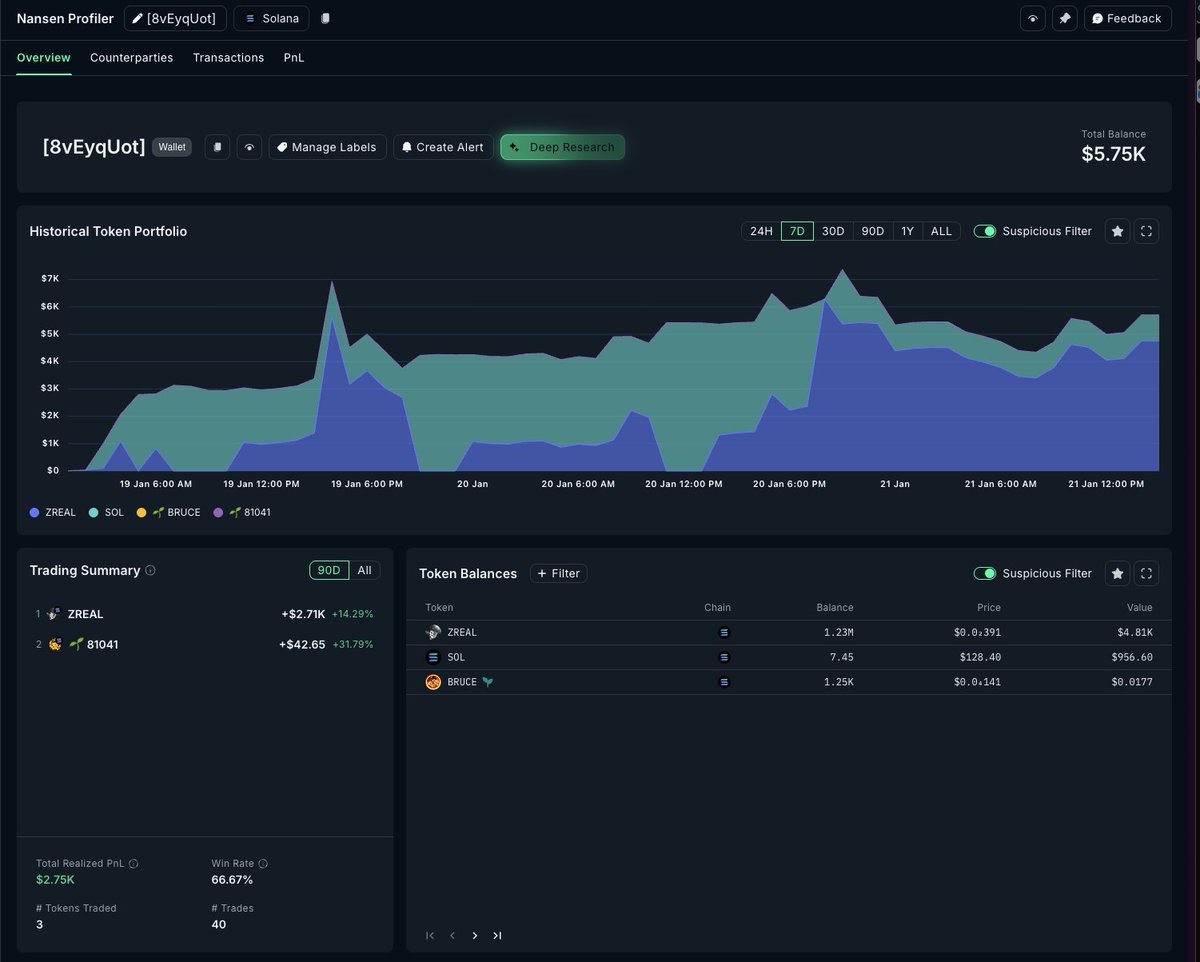Click ZREAL token icon in Trading Summary
Screen dimensions: 1200x962
coord(55,614)
